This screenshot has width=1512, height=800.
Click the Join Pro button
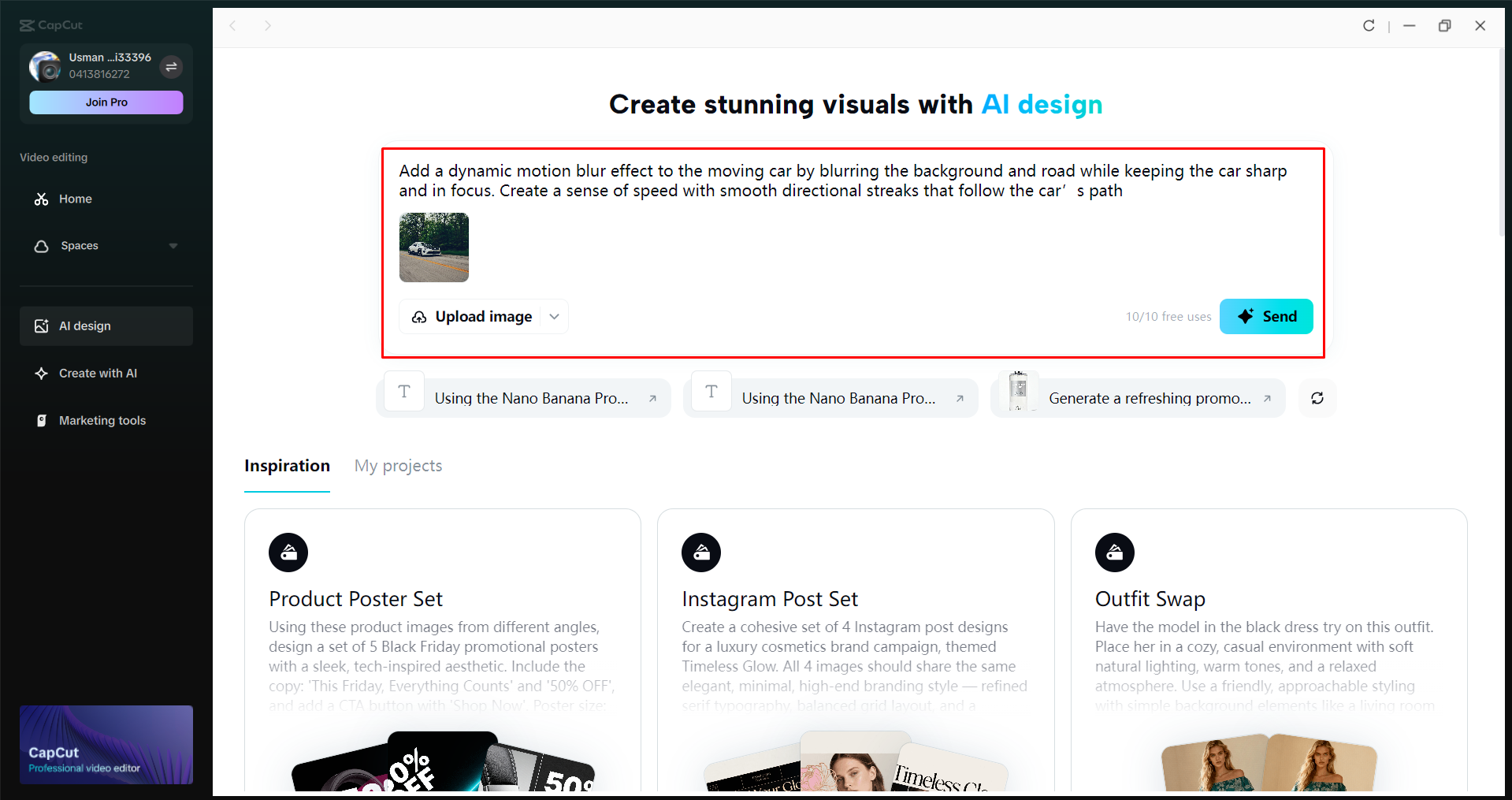pyautogui.click(x=106, y=102)
